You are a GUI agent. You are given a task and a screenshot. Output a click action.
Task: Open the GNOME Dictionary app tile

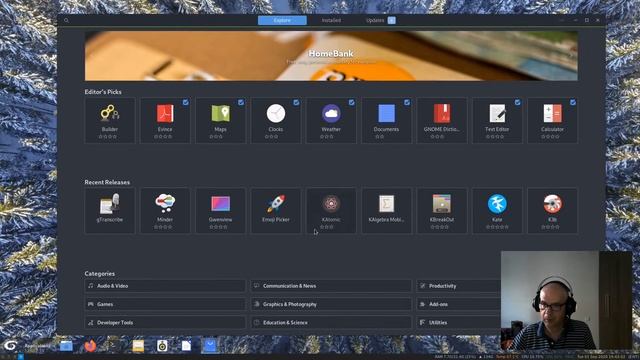point(442,120)
